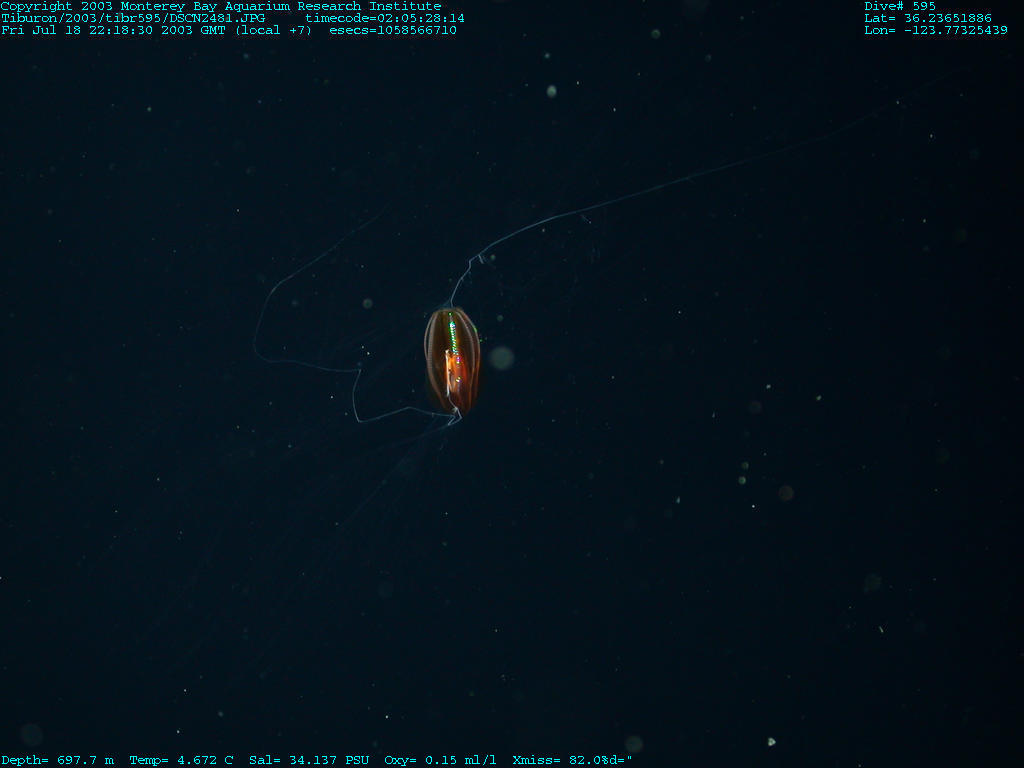Click the Dive# 595 label
Viewport: 1024px width, 768px height.
tap(900, 6)
